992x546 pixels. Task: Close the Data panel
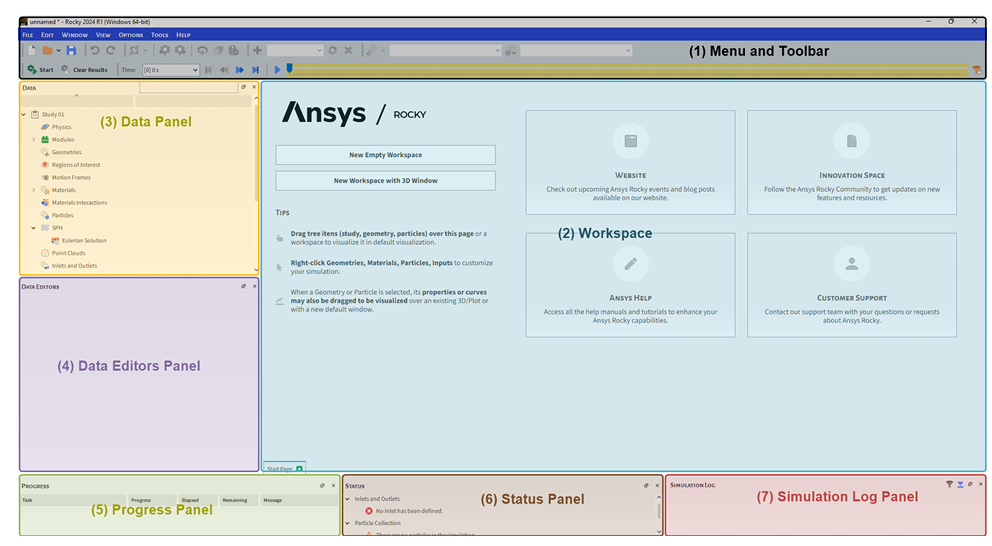[254, 87]
